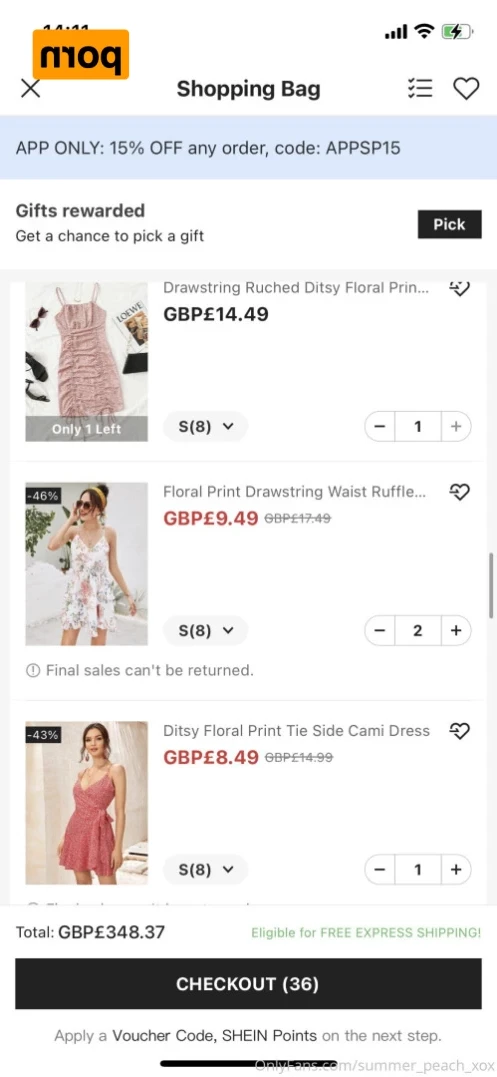Open the multi-select checklist icon in header
Image resolution: width=497 pixels, height=1077 pixels.
pos(419,89)
